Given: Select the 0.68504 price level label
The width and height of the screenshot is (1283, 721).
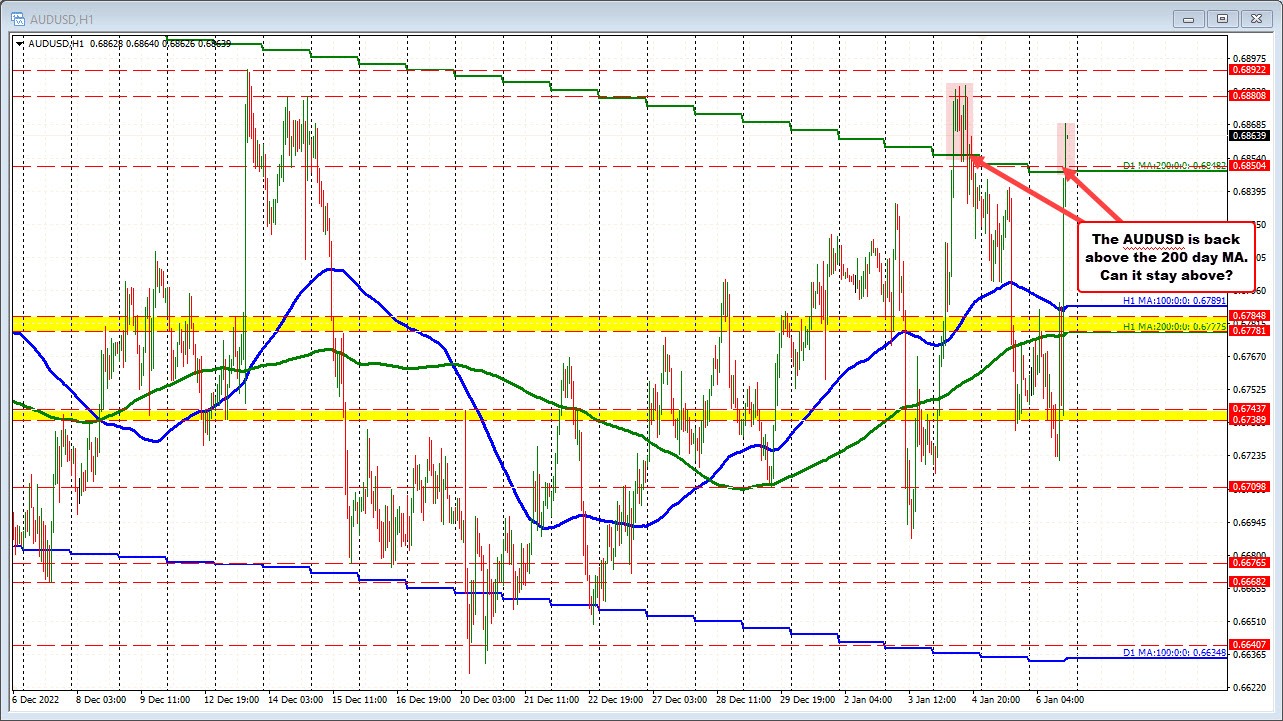Looking at the screenshot, I should (1247, 165).
